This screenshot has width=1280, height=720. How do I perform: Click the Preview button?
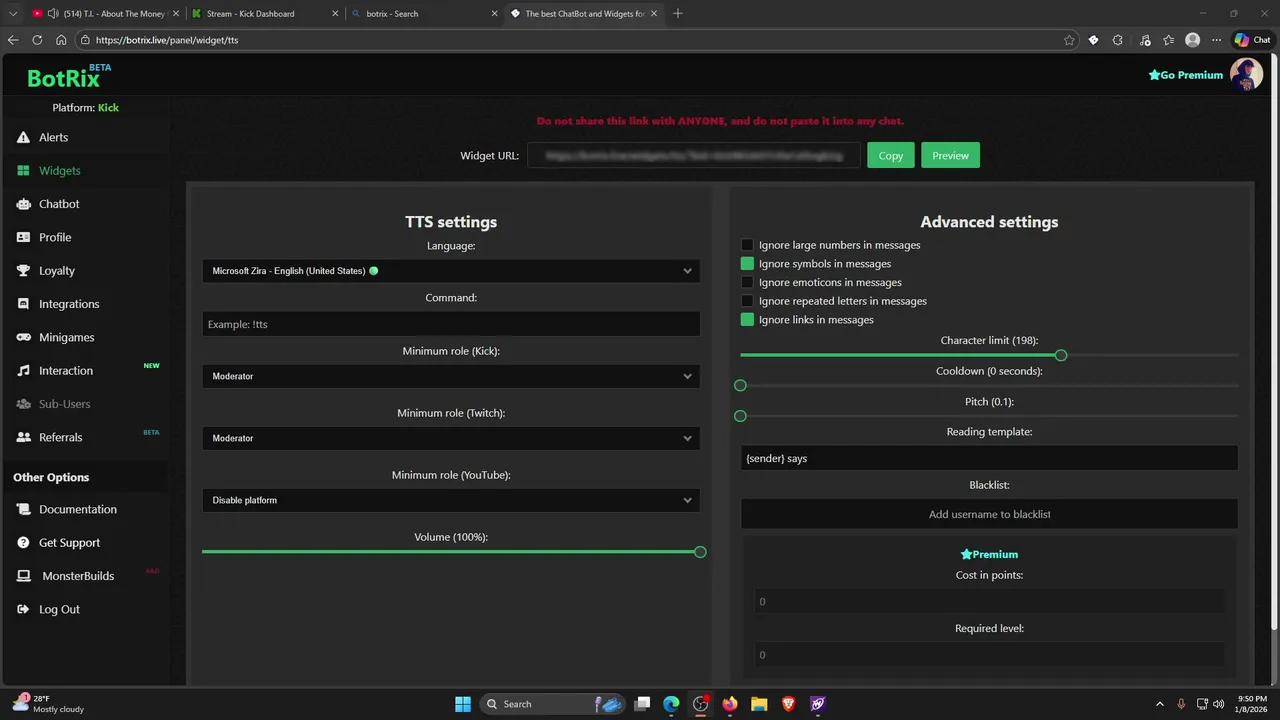950,155
